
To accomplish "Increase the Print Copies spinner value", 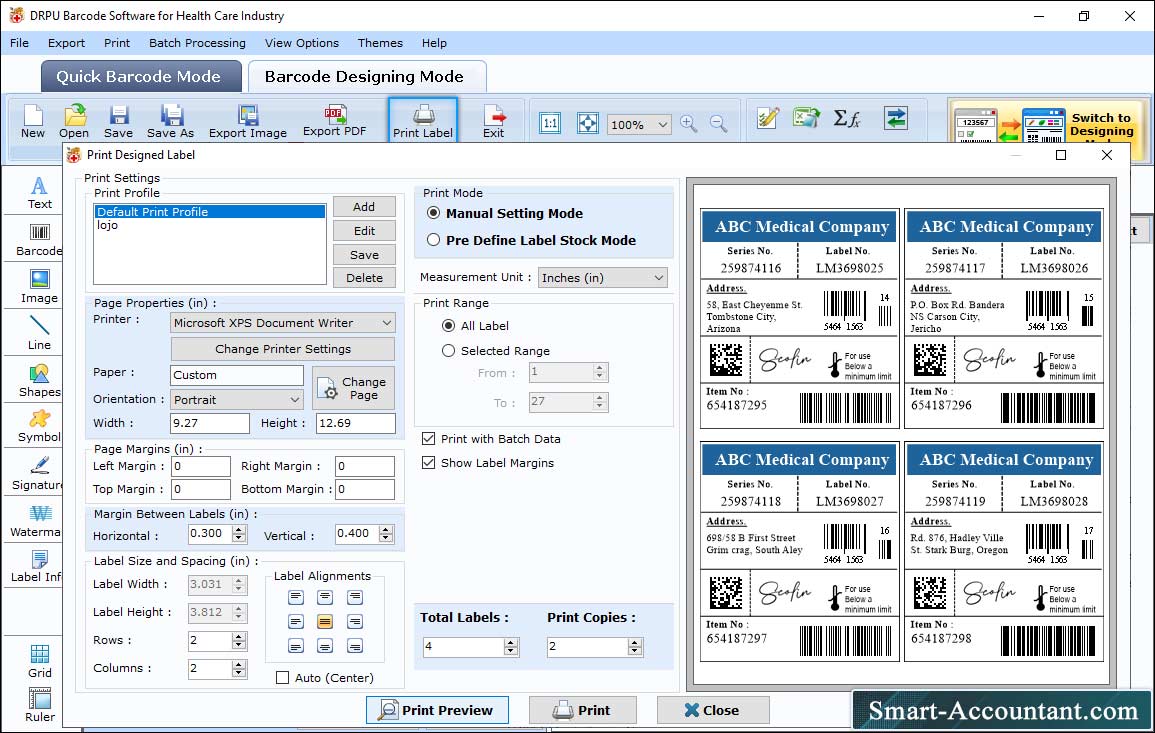I will click(635, 643).
